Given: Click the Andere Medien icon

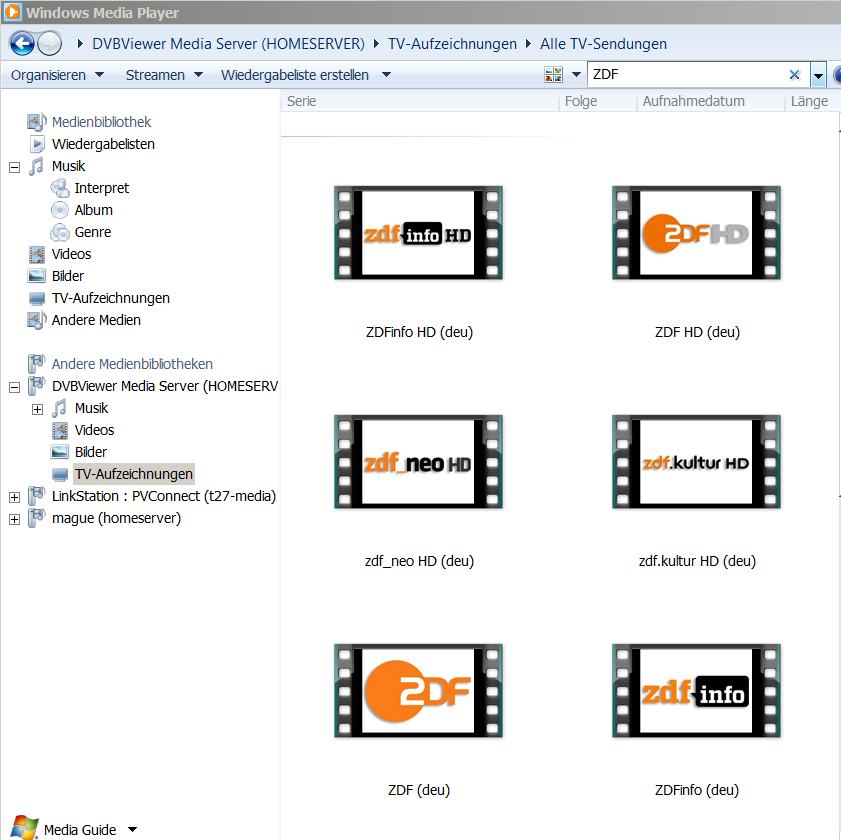Looking at the screenshot, I should pyautogui.click(x=37, y=320).
